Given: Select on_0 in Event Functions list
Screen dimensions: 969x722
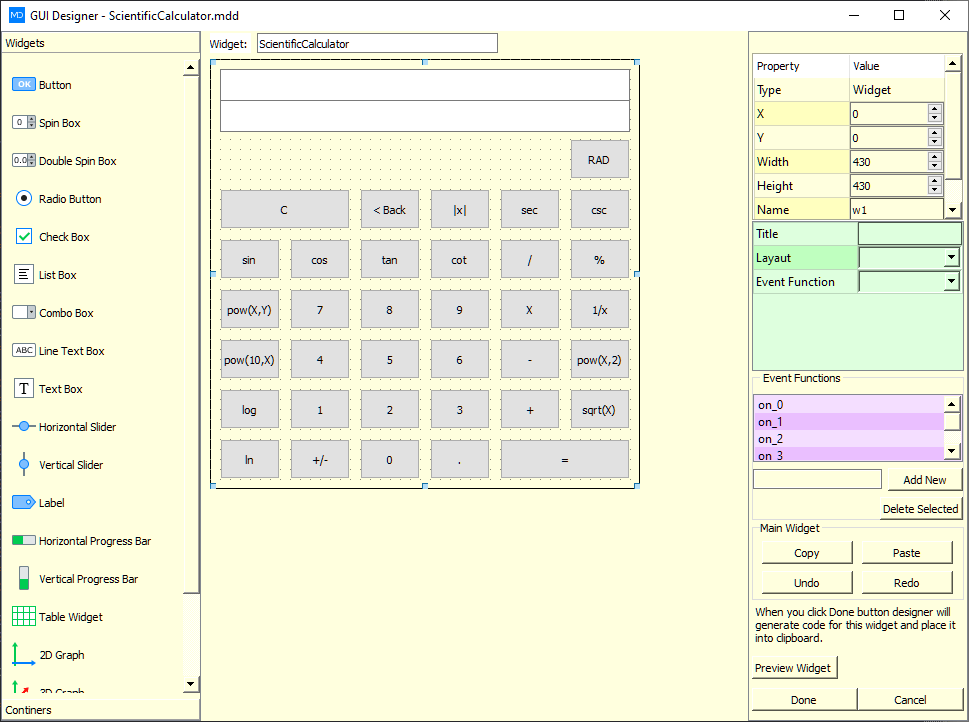Looking at the screenshot, I should pos(848,405).
